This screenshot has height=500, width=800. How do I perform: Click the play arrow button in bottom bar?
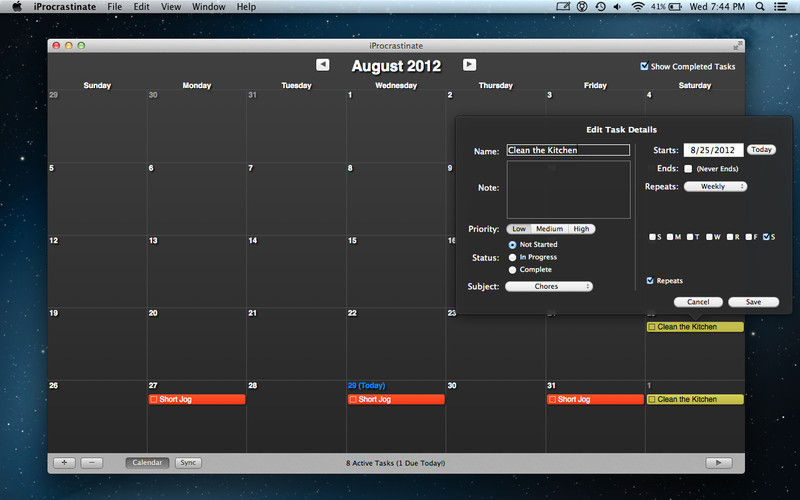(719, 463)
